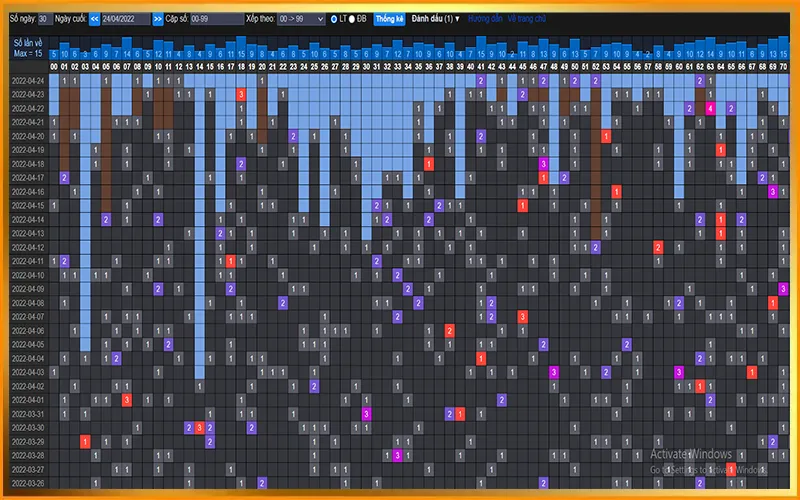Click red 2 cell on 2022-04-06 row
This screenshot has height=500, width=800.
pyautogui.click(x=449, y=331)
